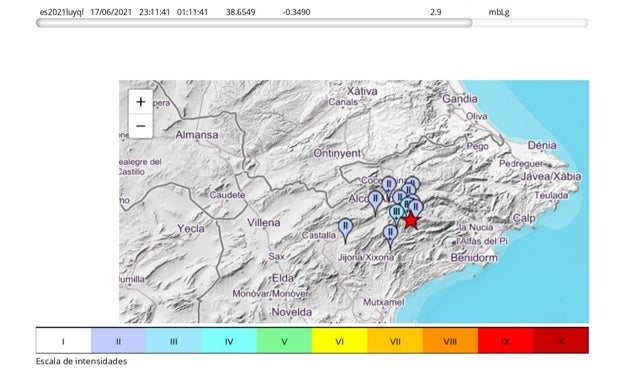Click the Elda map label
This screenshot has height=385, width=624.
[x=283, y=278]
